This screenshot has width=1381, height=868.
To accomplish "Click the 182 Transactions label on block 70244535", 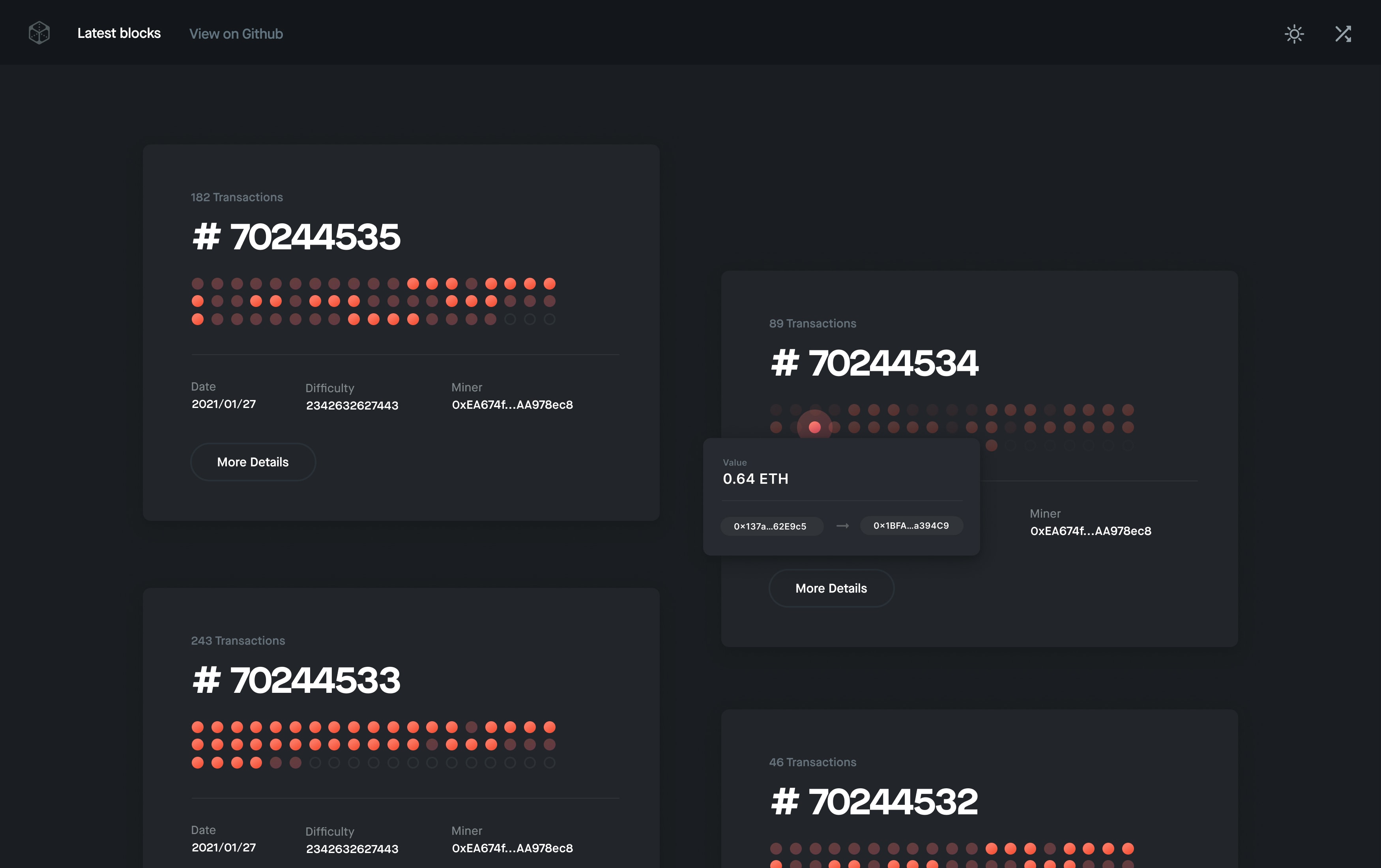I will point(237,196).
